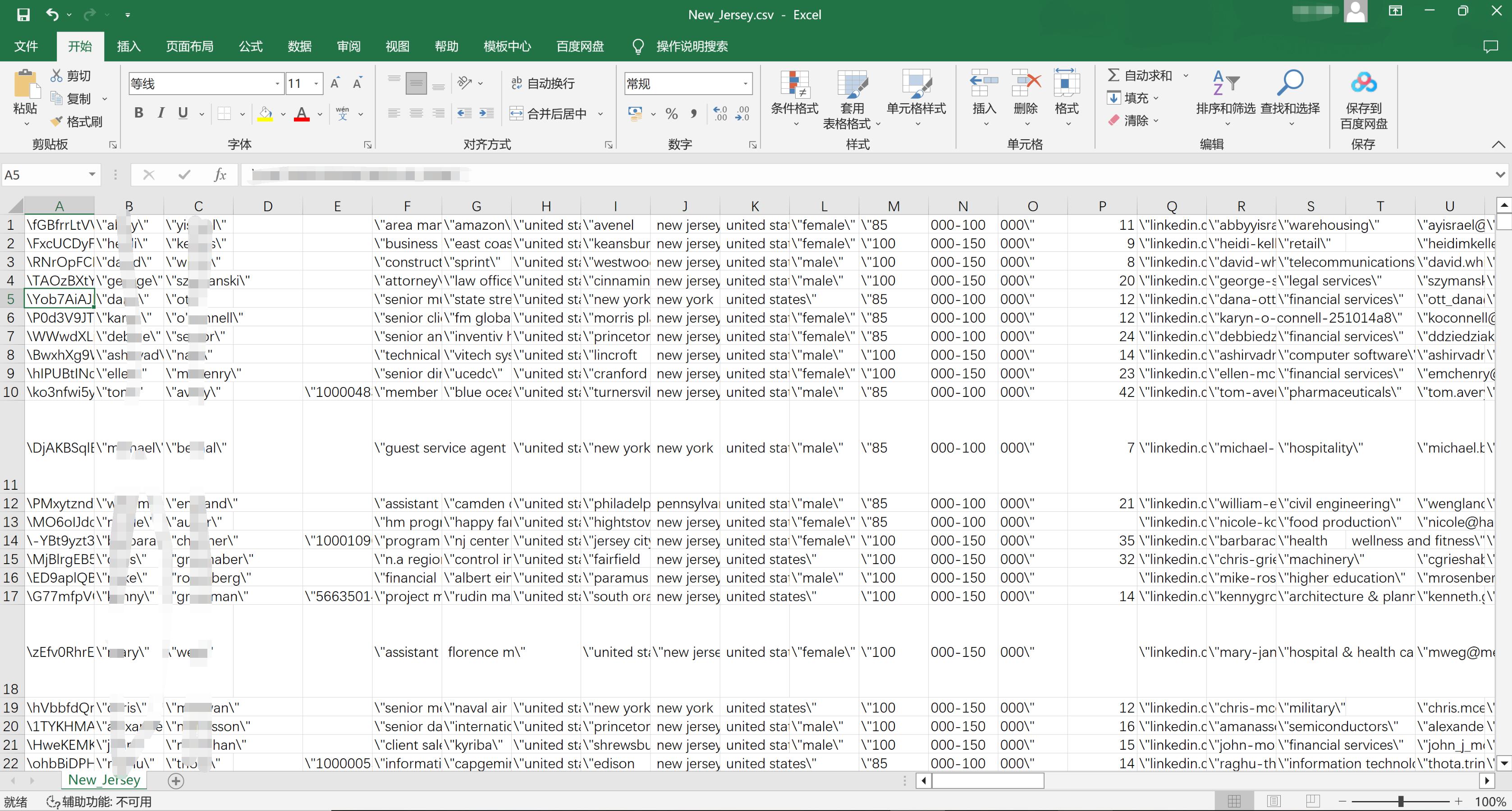
Task: Toggle middle vertical alignment
Action: [416, 83]
